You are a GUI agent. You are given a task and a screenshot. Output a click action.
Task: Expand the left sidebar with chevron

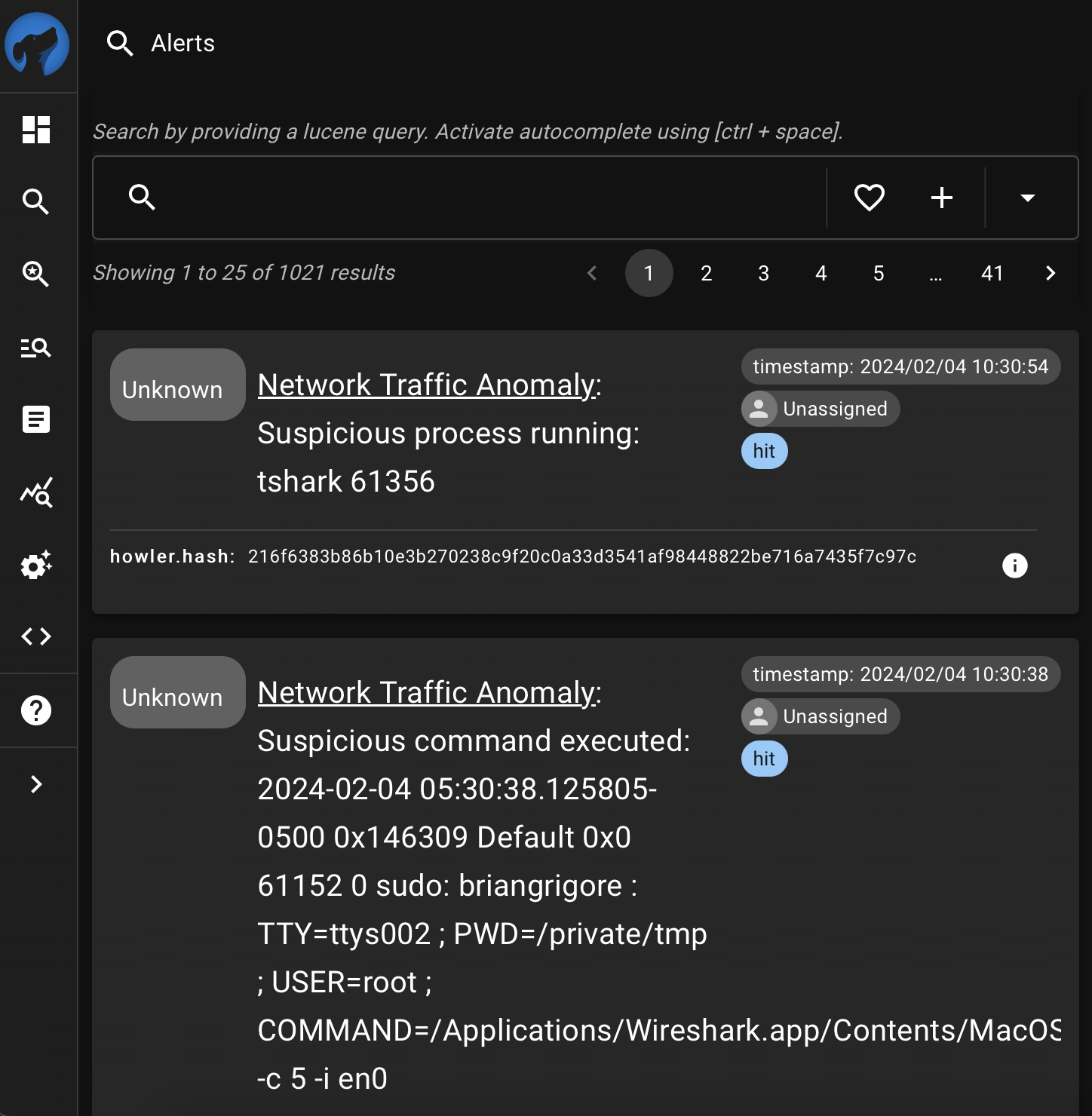point(36,784)
